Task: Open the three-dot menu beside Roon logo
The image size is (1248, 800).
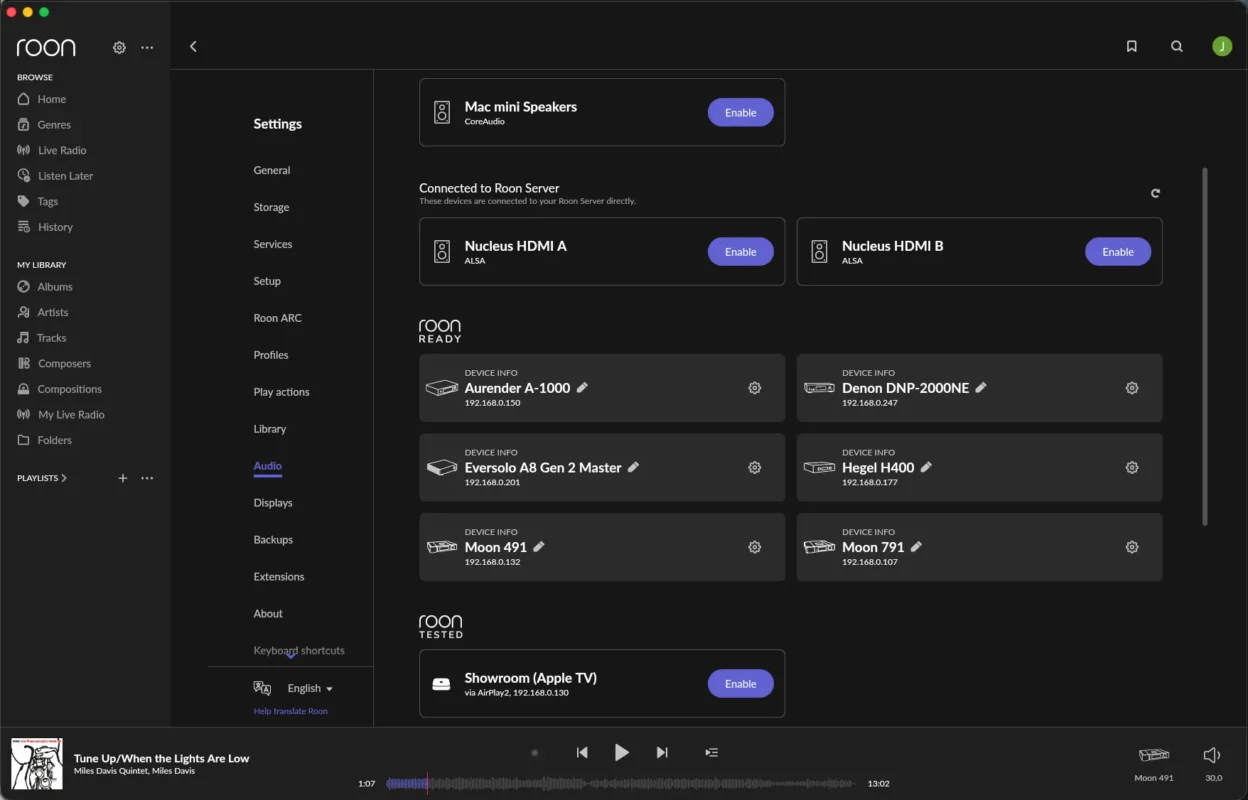Action: pos(147,47)
